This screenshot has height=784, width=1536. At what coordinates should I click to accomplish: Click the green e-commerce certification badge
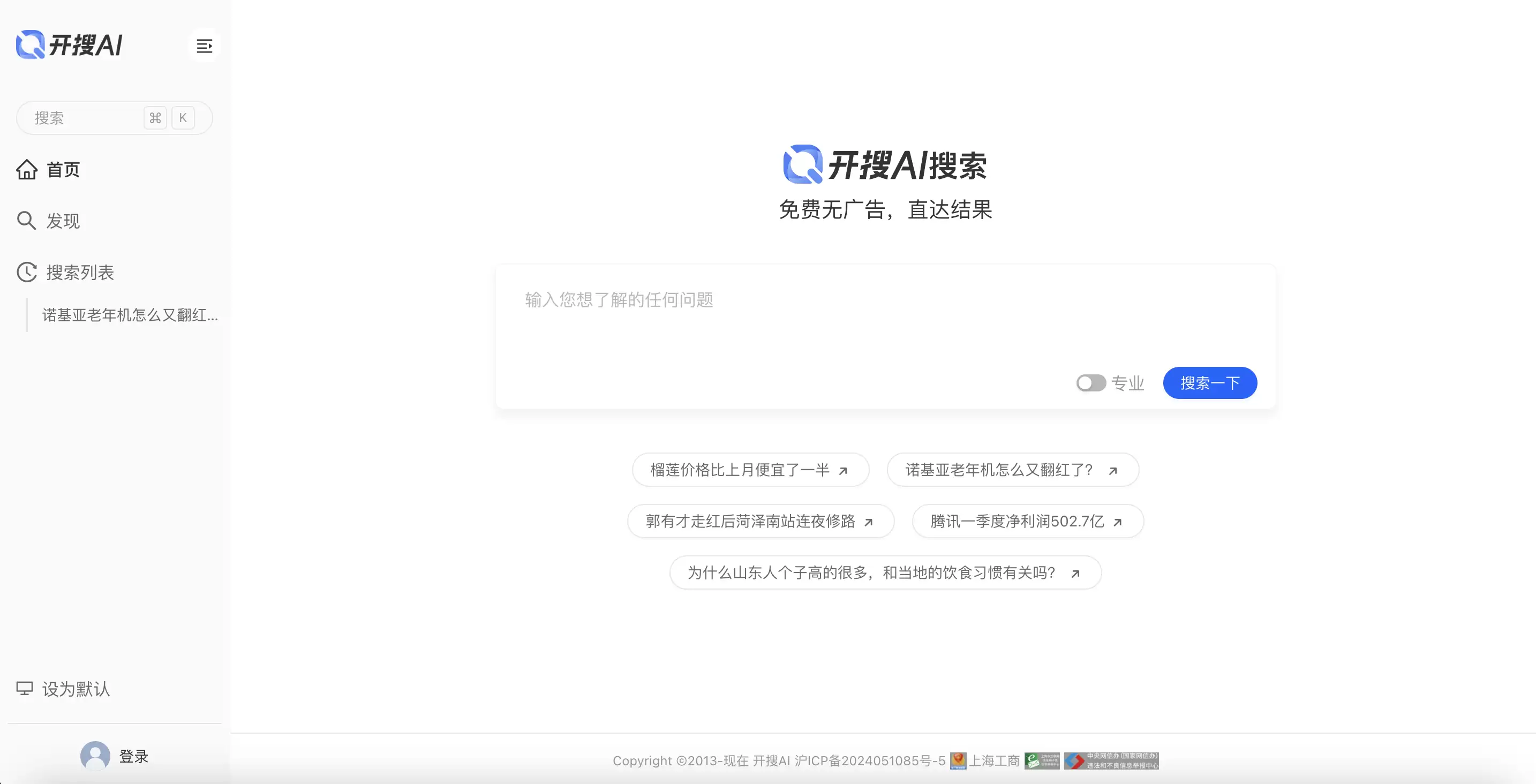[x=1042, y=761]
